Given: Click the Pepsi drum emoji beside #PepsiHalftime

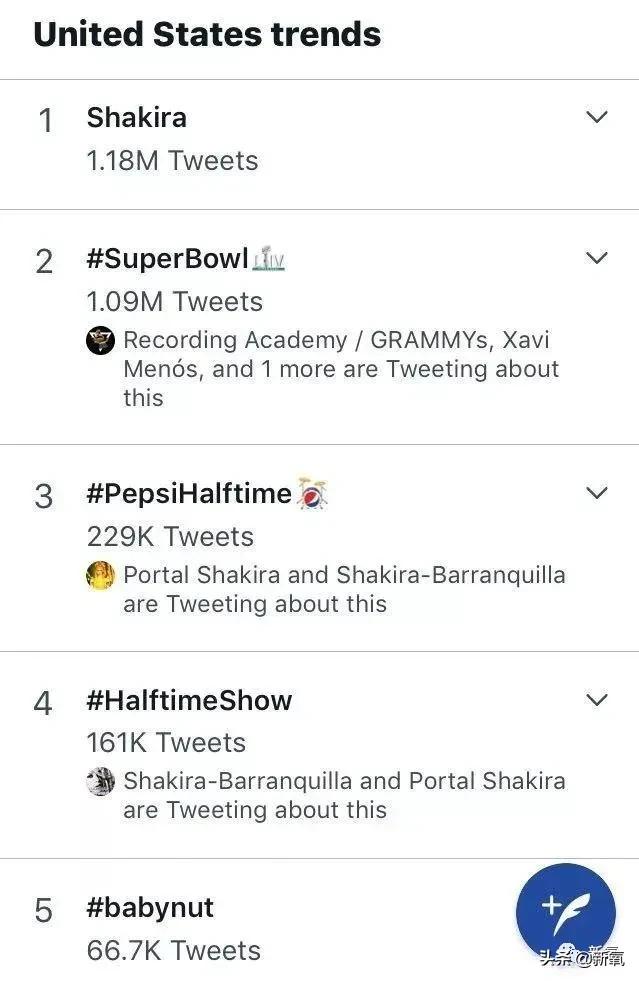Looking at the screenshot, I should click(312, 494).
